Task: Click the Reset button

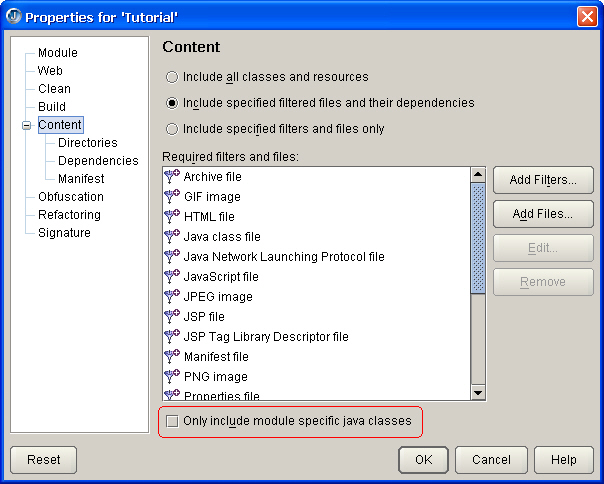Action: click(x=44, y=460)
